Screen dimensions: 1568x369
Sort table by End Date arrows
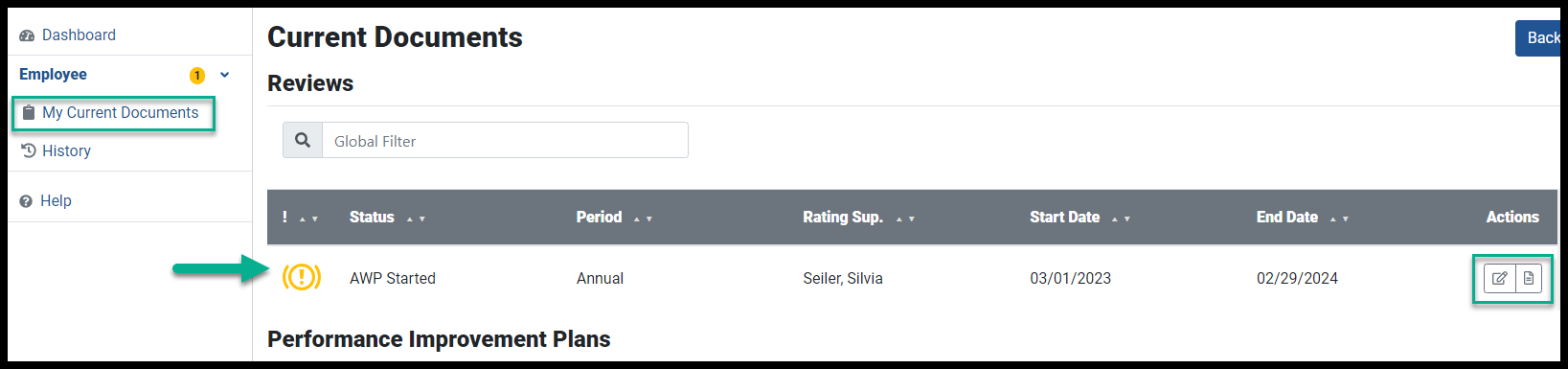click(1339, 219)
